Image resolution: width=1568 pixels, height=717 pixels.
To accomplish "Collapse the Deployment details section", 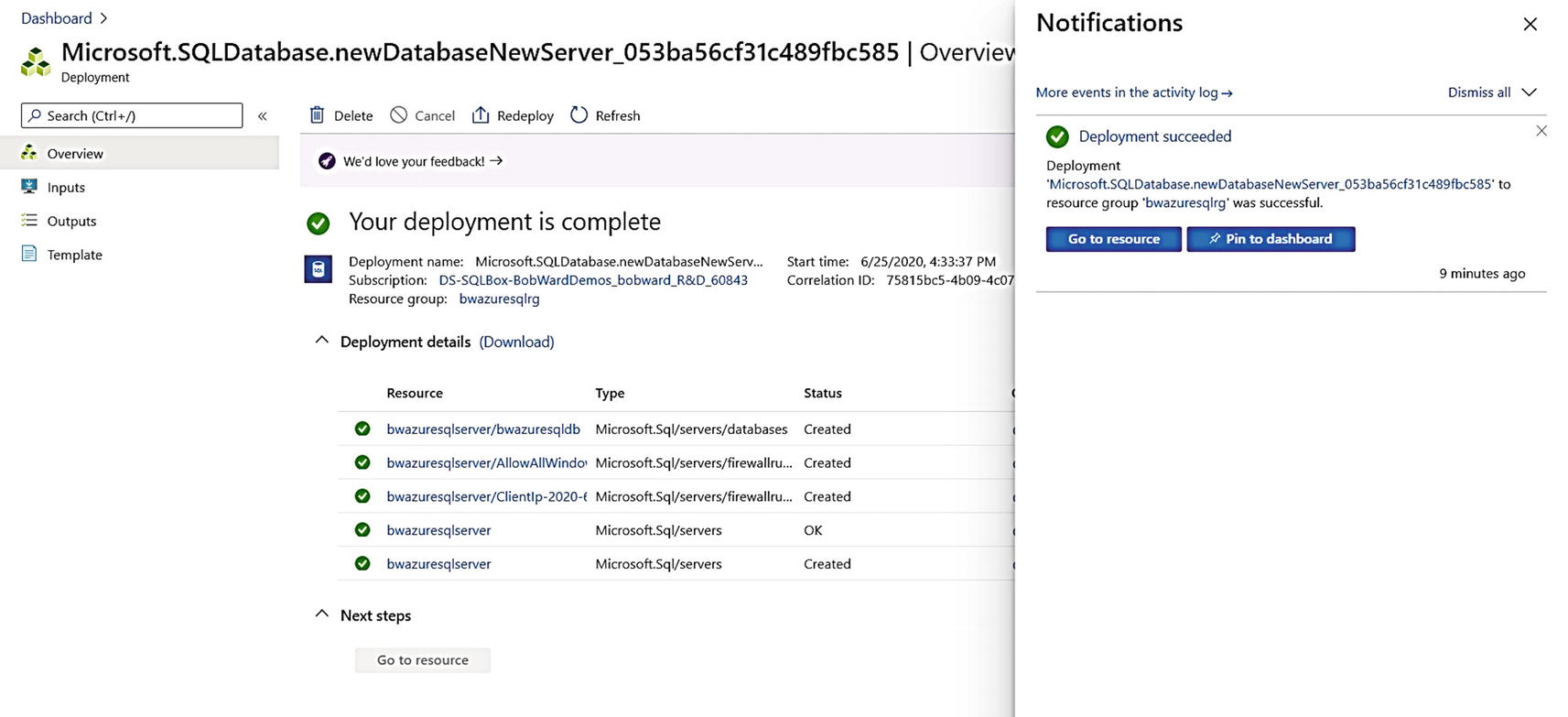I will coord(321,341).
